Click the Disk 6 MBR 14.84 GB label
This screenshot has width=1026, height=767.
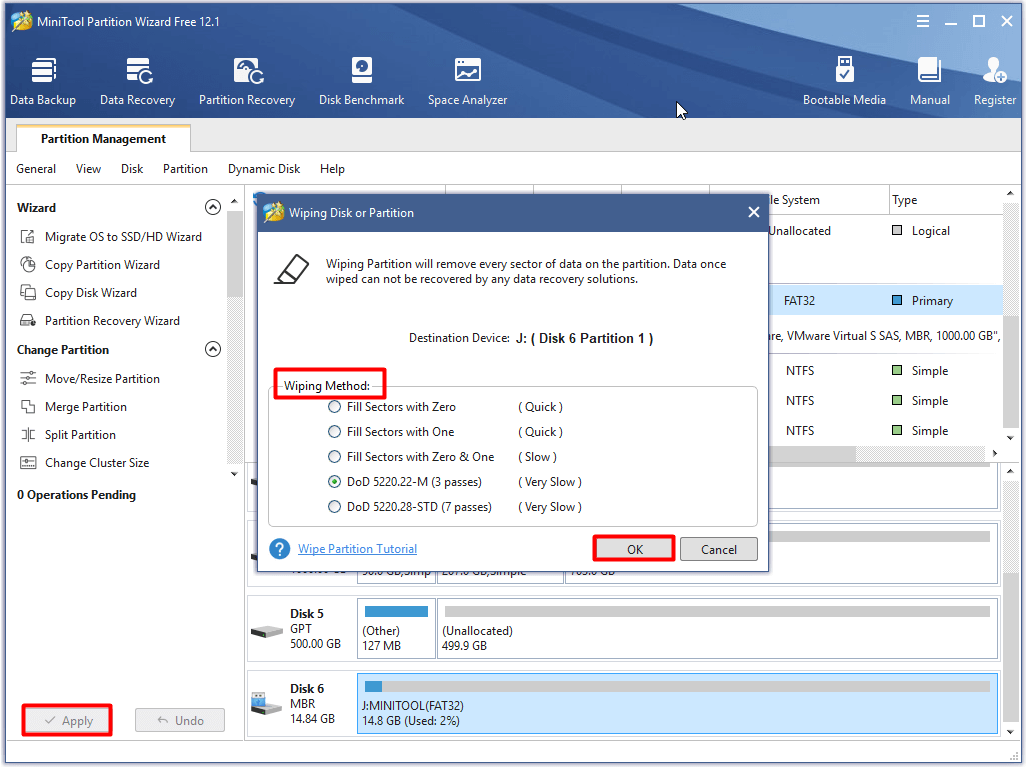coord(312,704)
